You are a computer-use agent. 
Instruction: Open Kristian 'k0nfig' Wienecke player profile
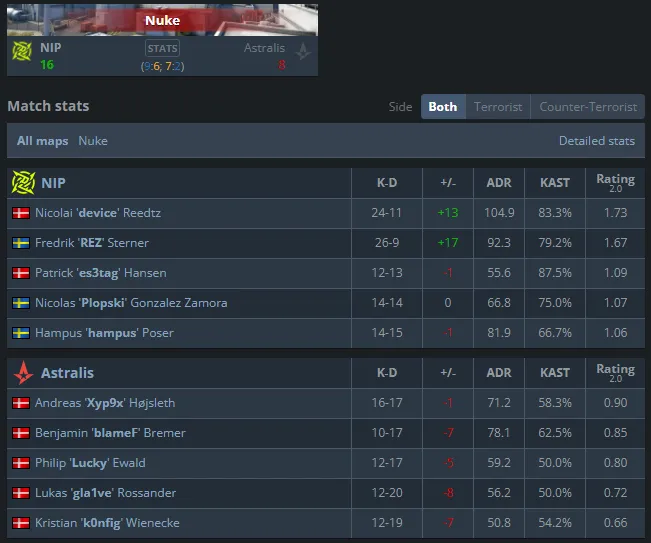[107, 523]
